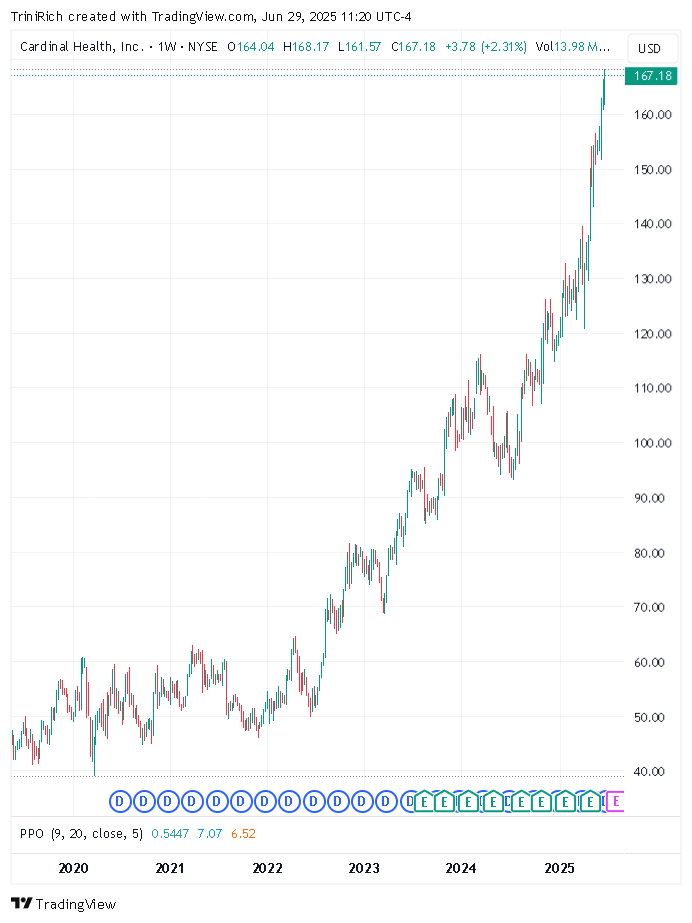This screenshot has height=923, width=692.
Task: Select the 1W interval label
Action: [x=167, y=47]
